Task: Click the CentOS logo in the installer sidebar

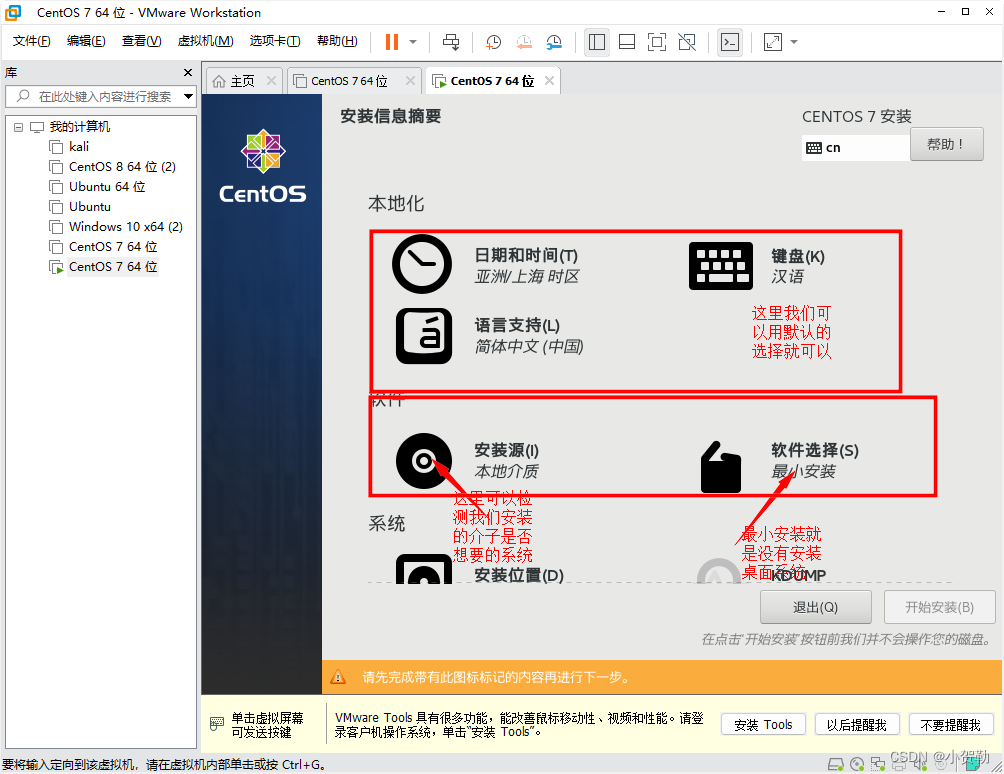Action: click(263, 166)
